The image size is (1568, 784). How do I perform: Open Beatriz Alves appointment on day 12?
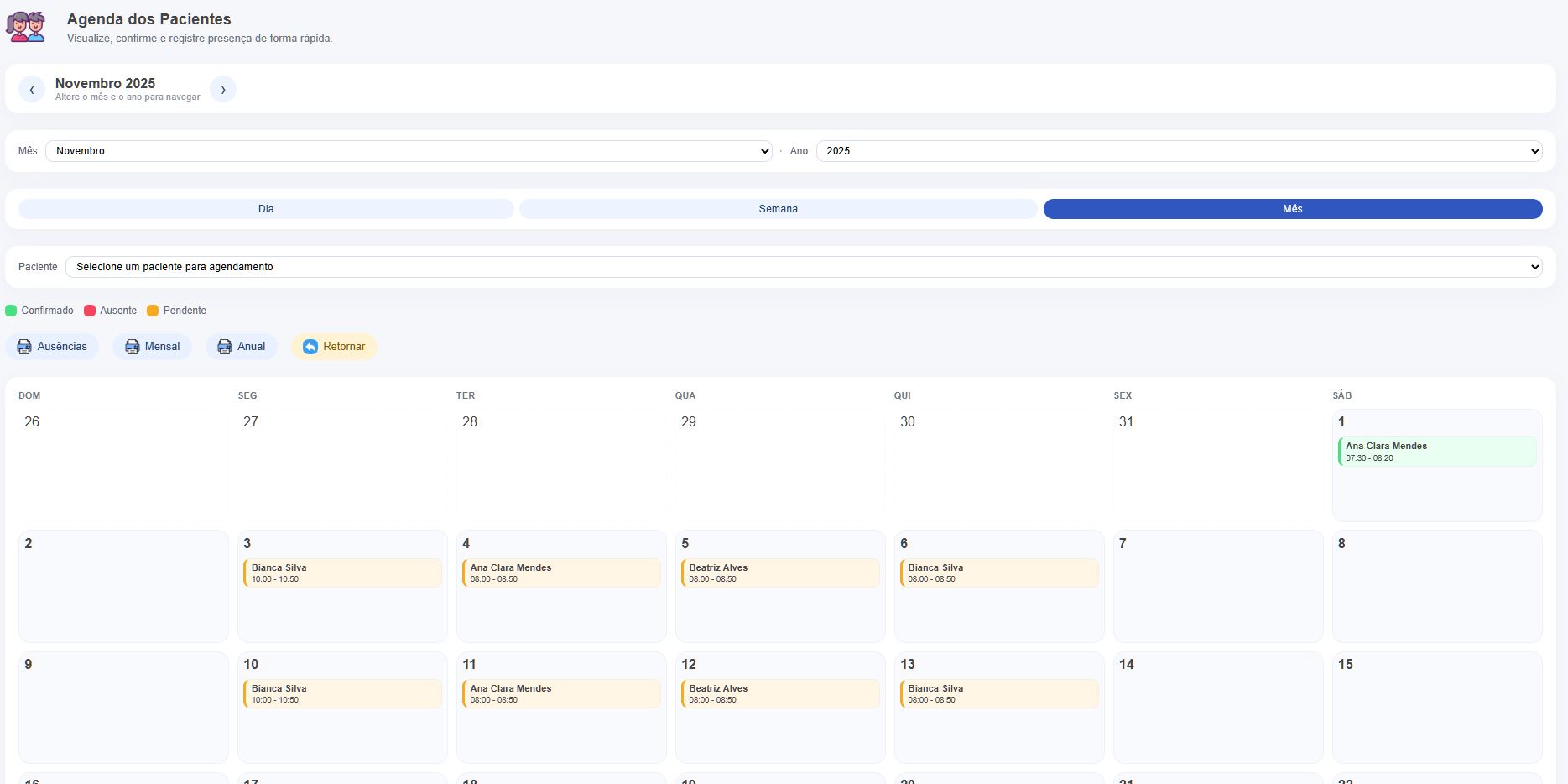779,693
